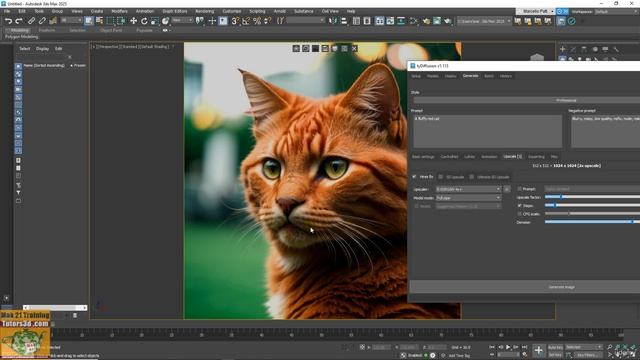This screenshot has height=360, width=640.
Task: Toggle the Percent Snap icon
Action: 257,21
